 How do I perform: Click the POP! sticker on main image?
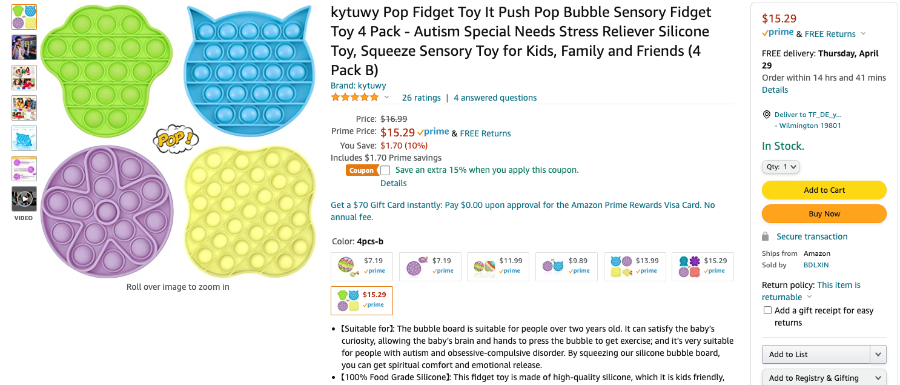coord(176,138)
